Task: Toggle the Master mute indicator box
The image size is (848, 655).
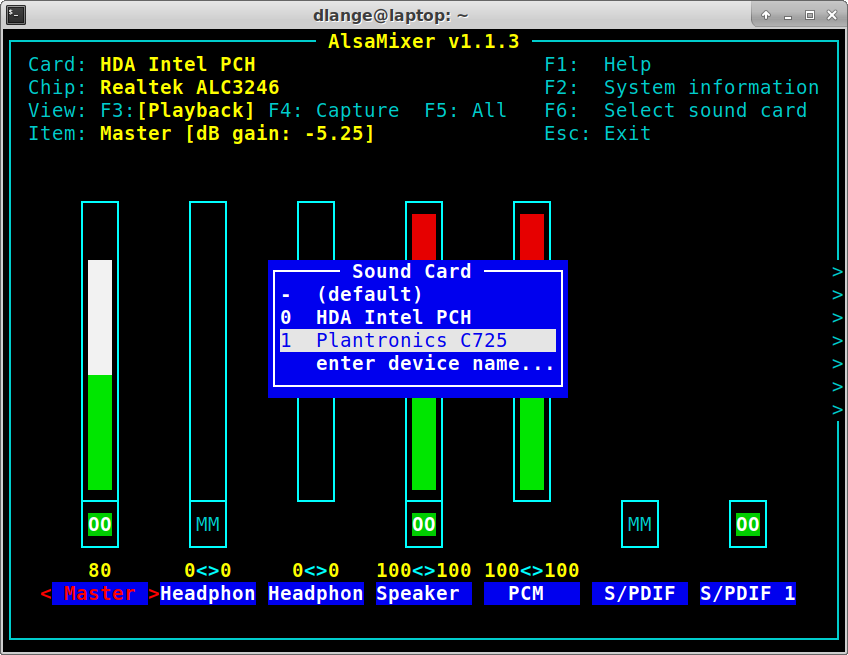Action: tap(100, 524)
